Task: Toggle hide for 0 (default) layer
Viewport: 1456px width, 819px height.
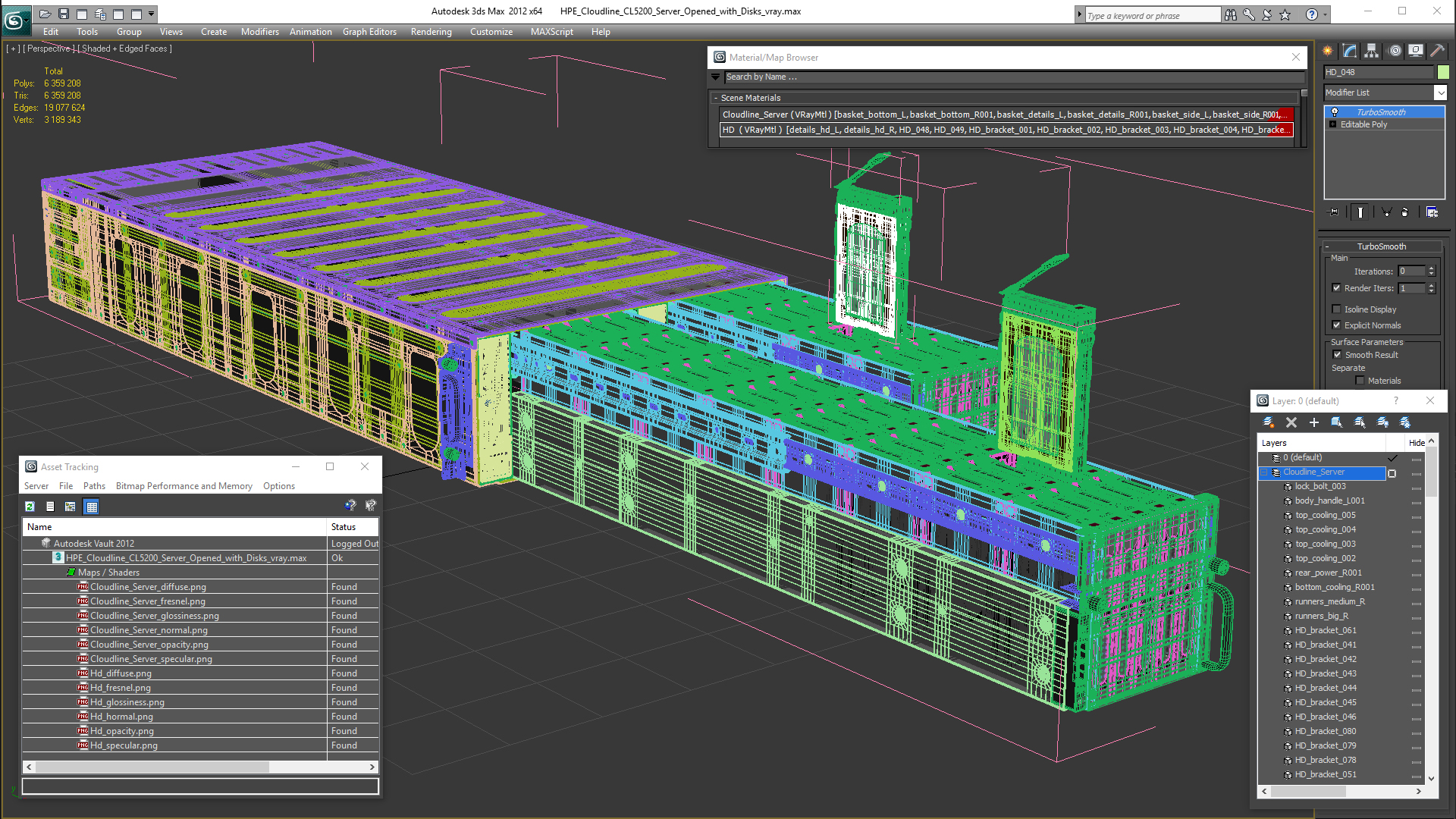Action: point(1416,459)
